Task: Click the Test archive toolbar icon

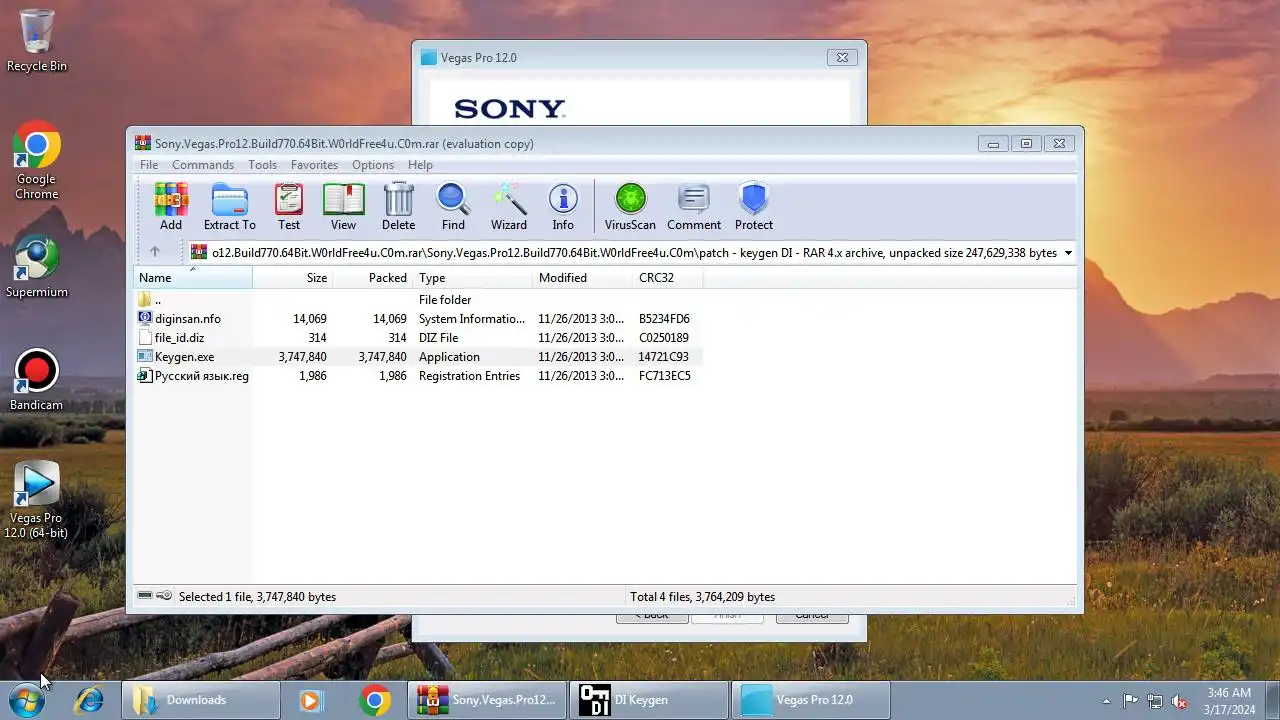Action: pyautogui.click(x=289, y=207)
